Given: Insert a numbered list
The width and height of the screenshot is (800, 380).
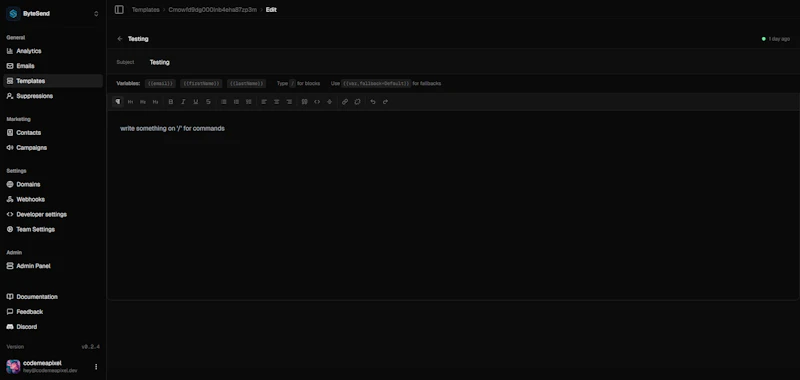Looking at the screenshot, I should pos(236,102).
